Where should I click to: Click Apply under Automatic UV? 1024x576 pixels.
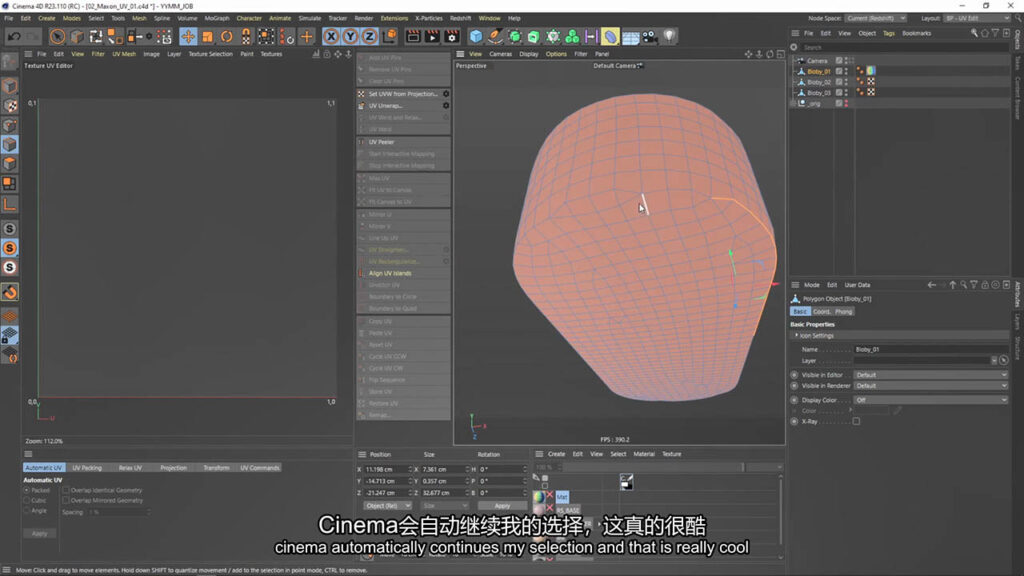tap(40, 534)
